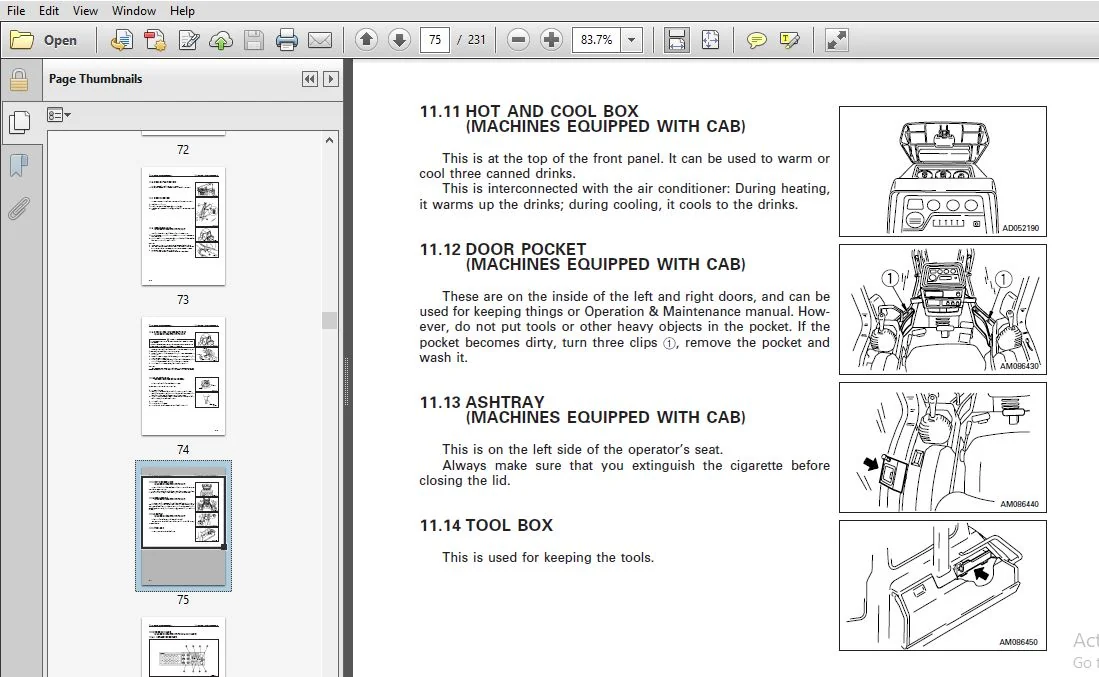The width and height of the screenshot is (1099, 677).
Task: Open the Help menu
Action: tap(182, 11)
